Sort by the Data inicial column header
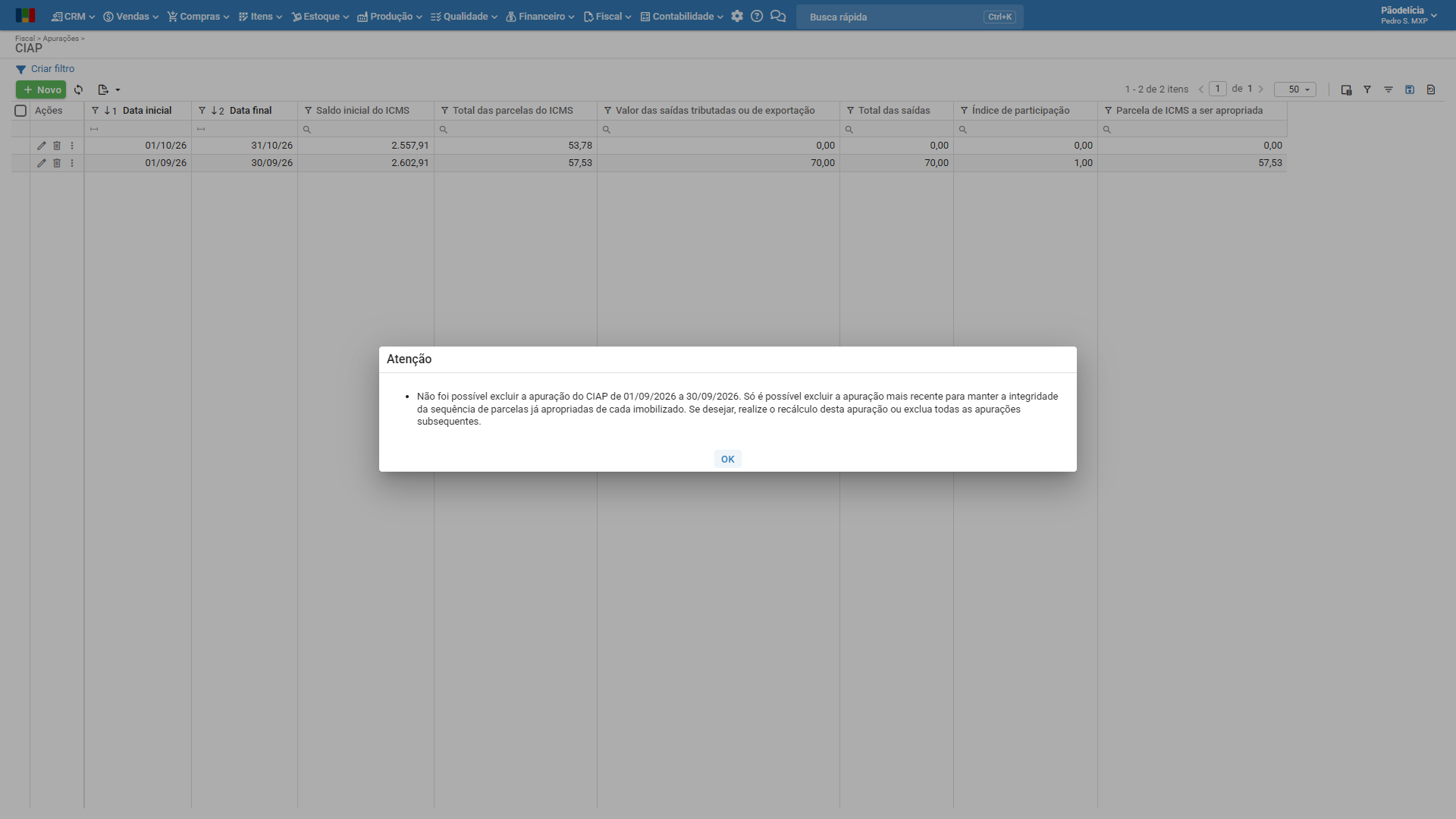 [147, 111]
